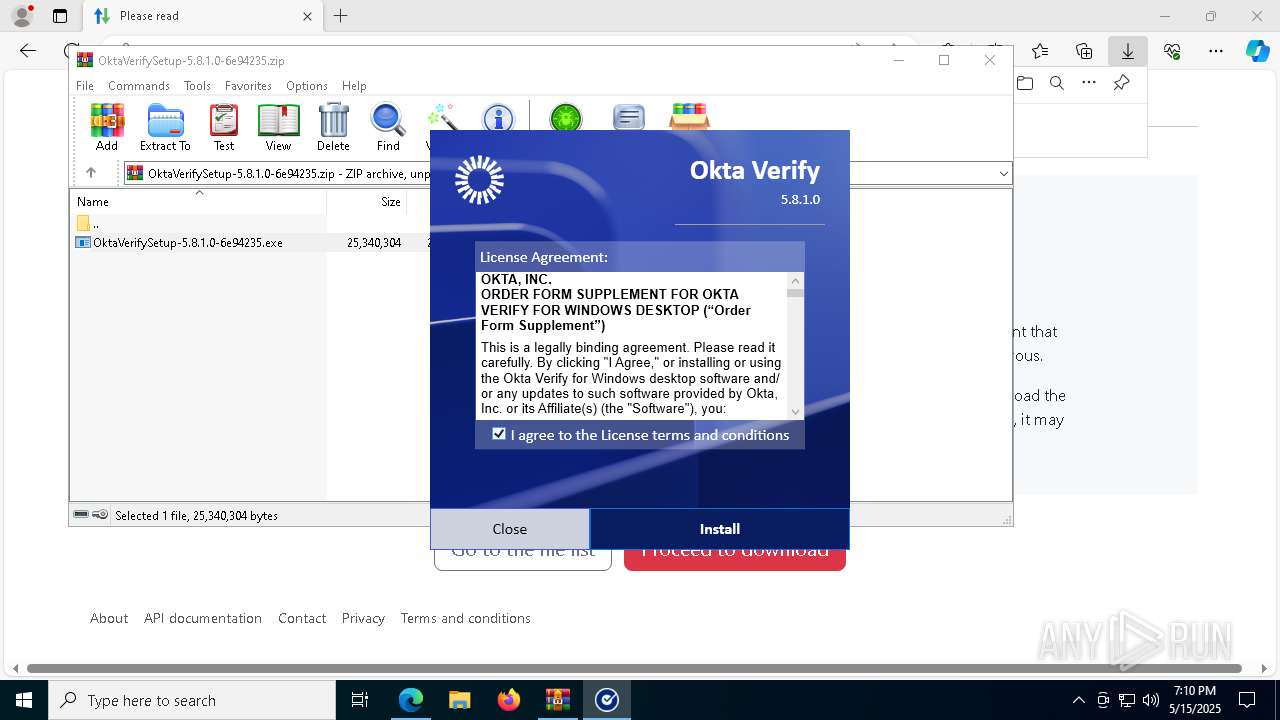Click the SFX bookshelf icon in WinRAR
Viewport: 1280px width, 720px height.
click(x=689, y=117)
